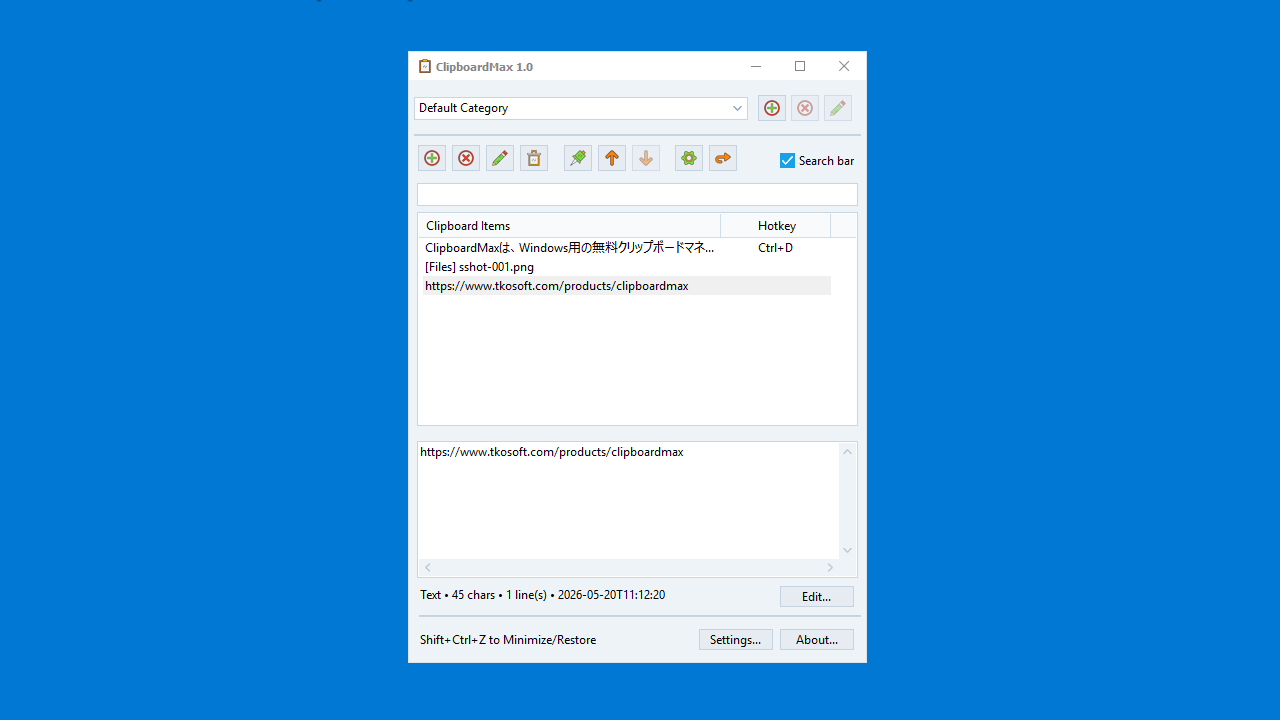The width and height of the screenshot is (1280, 720).
Task: Minimize the ClipboardMax window
Action: point(756,66)
